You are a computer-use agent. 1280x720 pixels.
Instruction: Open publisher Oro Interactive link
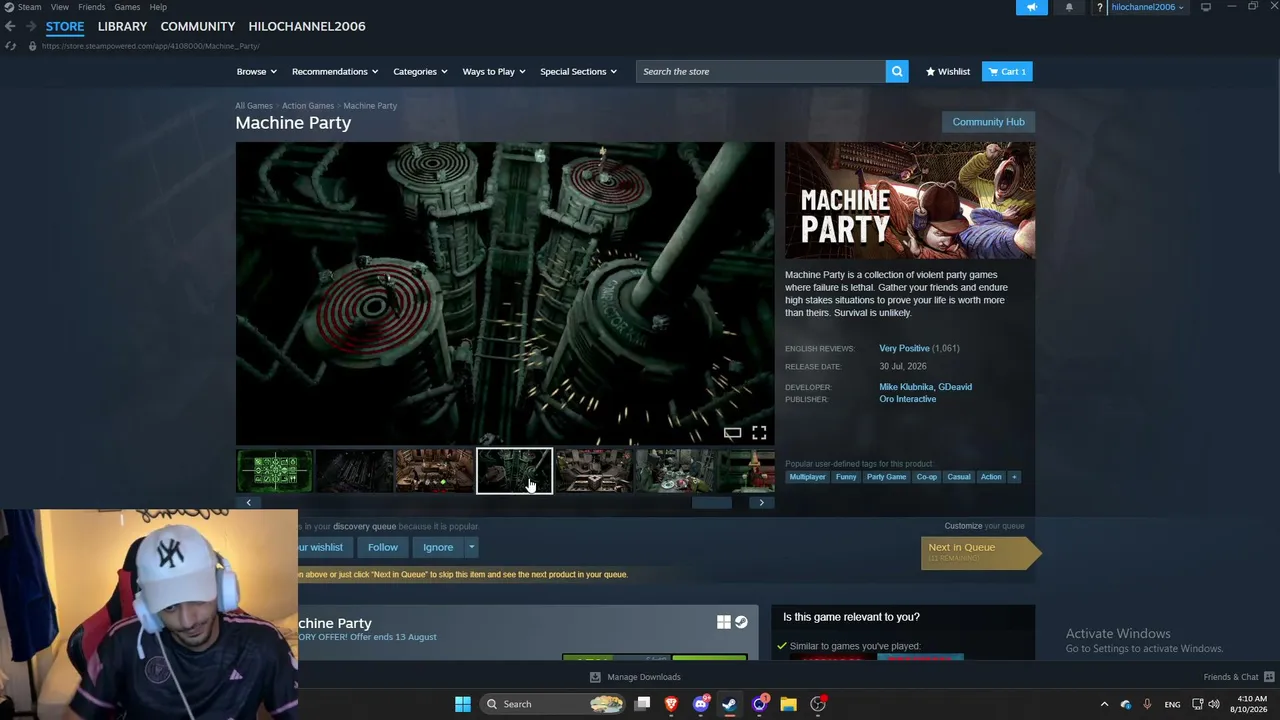(x=908, y=399)
